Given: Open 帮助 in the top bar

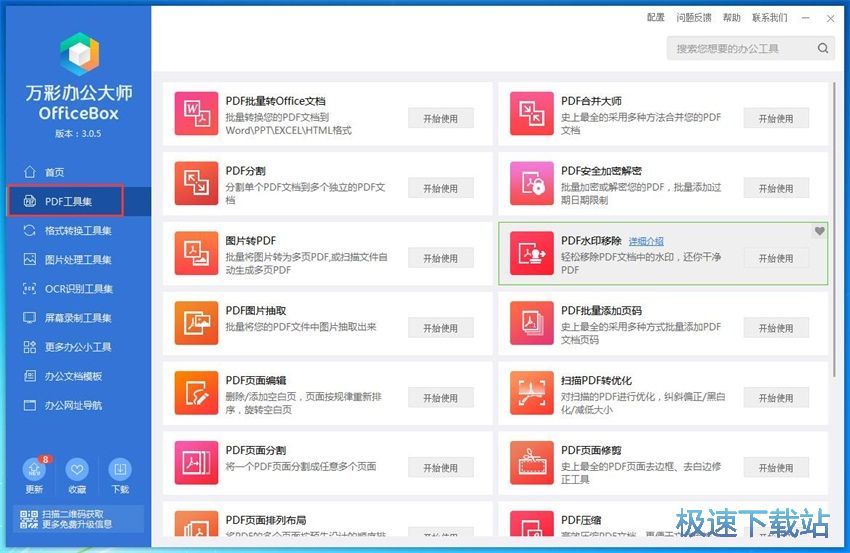Looking at the screenshot, I should tap(731, 18).
